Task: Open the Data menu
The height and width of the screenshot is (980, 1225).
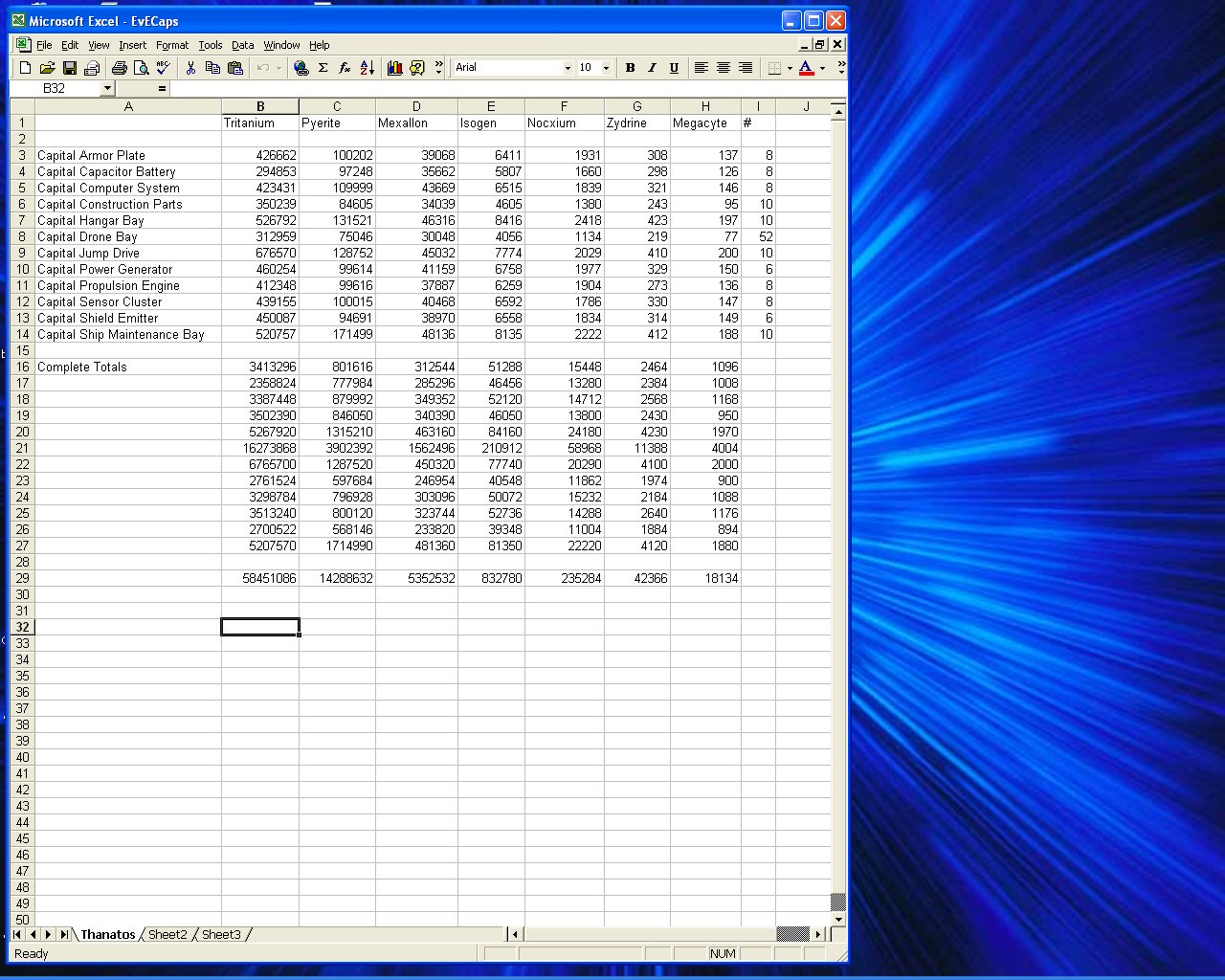Action: [x=243, y=45]
